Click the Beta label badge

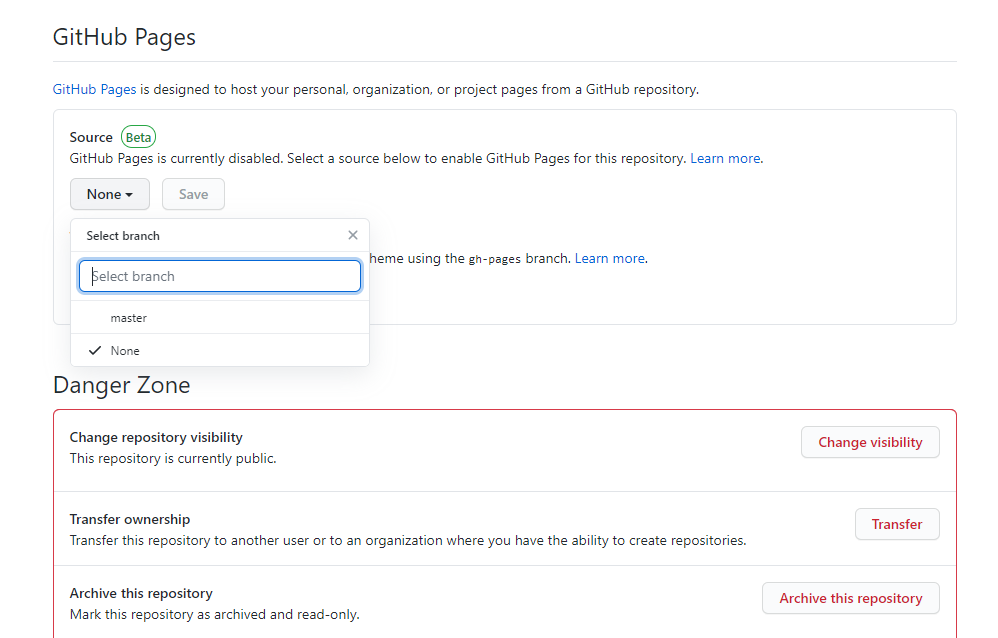(x=138, y=137)
